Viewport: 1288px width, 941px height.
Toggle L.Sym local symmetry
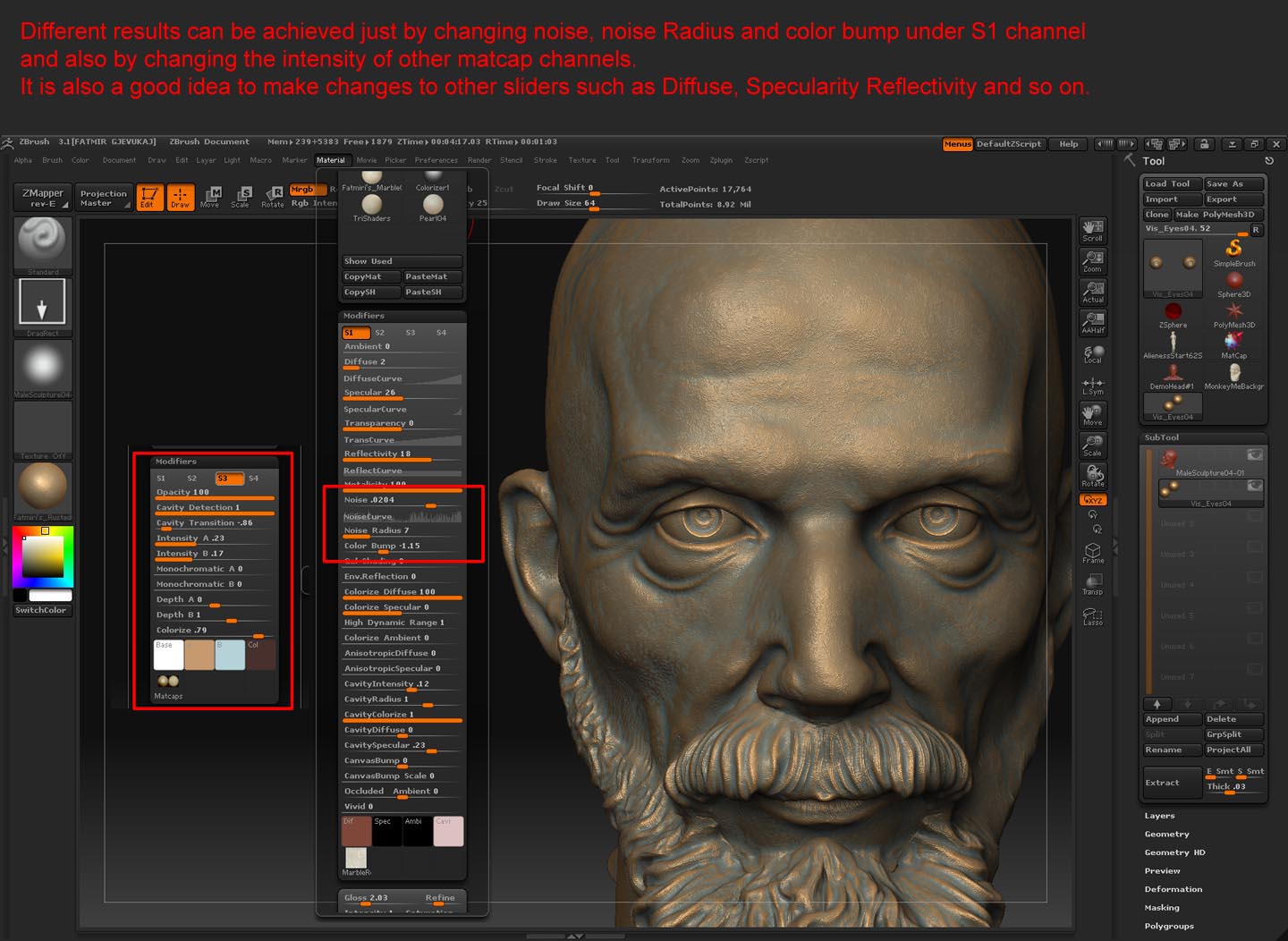coord(1093,385)
